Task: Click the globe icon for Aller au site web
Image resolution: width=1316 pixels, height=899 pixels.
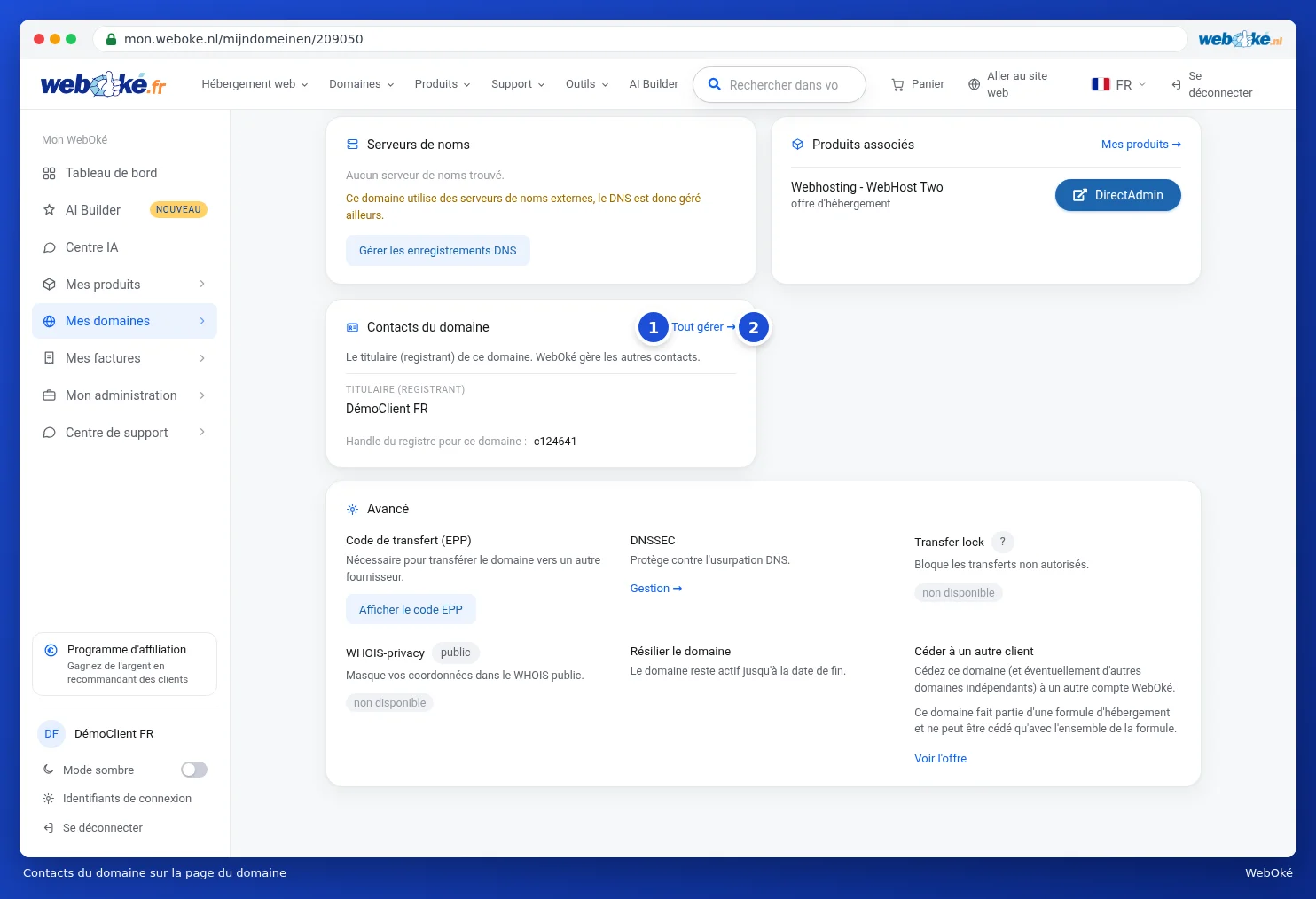Action: tap(974, 84)
